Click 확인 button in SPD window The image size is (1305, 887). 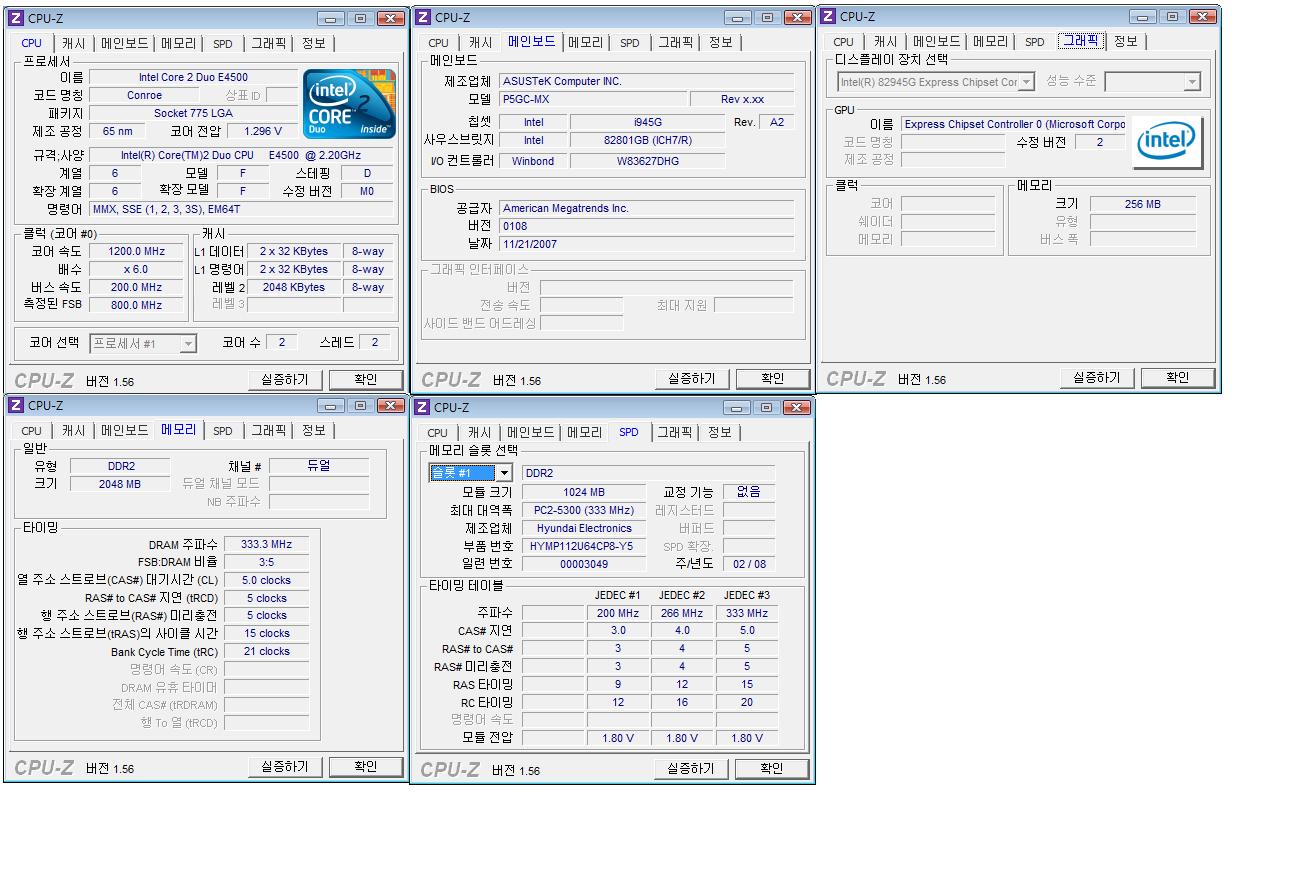tap(772, 769)
